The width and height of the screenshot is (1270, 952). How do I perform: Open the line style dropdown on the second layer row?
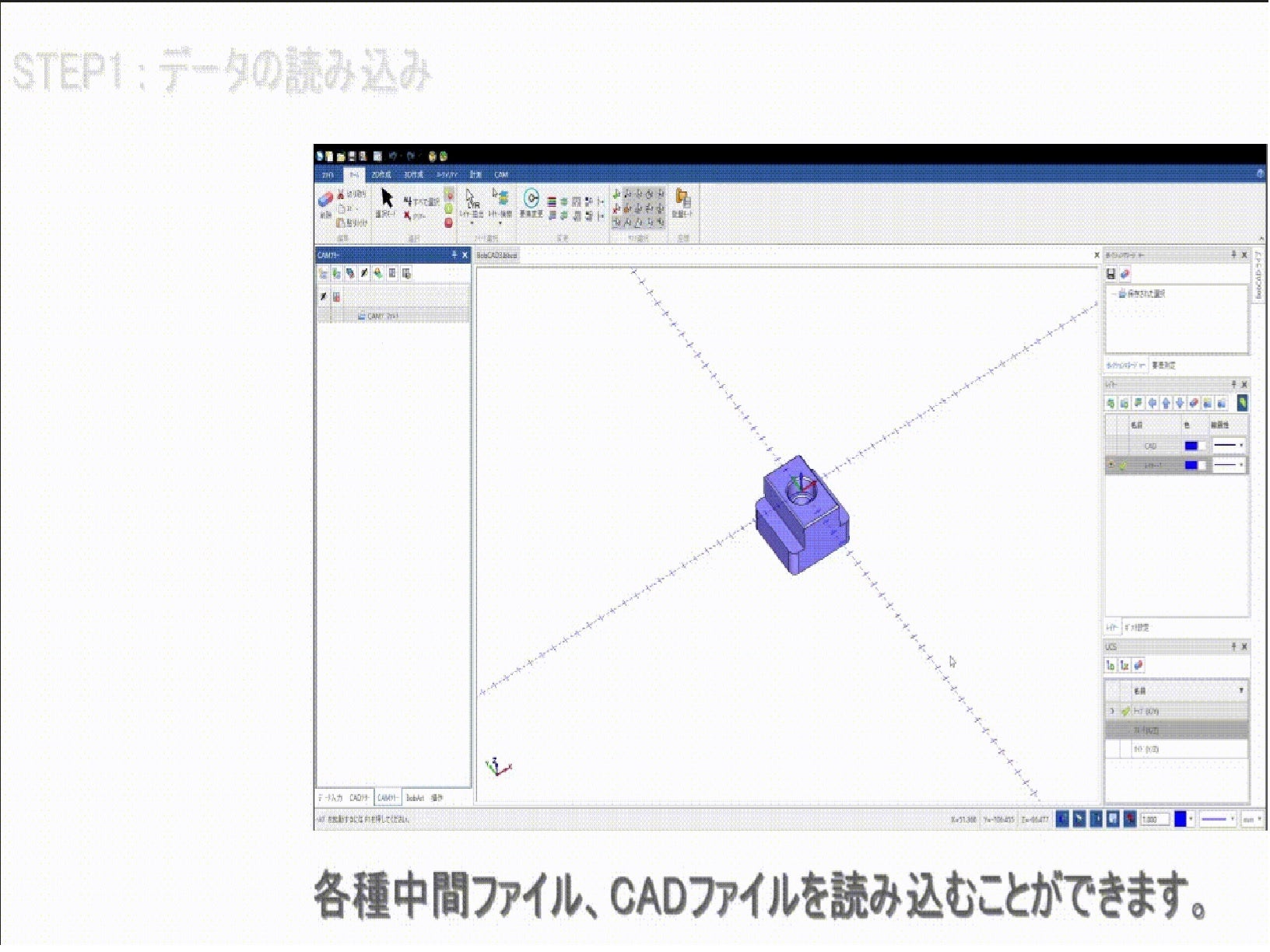pos(1240,465)
